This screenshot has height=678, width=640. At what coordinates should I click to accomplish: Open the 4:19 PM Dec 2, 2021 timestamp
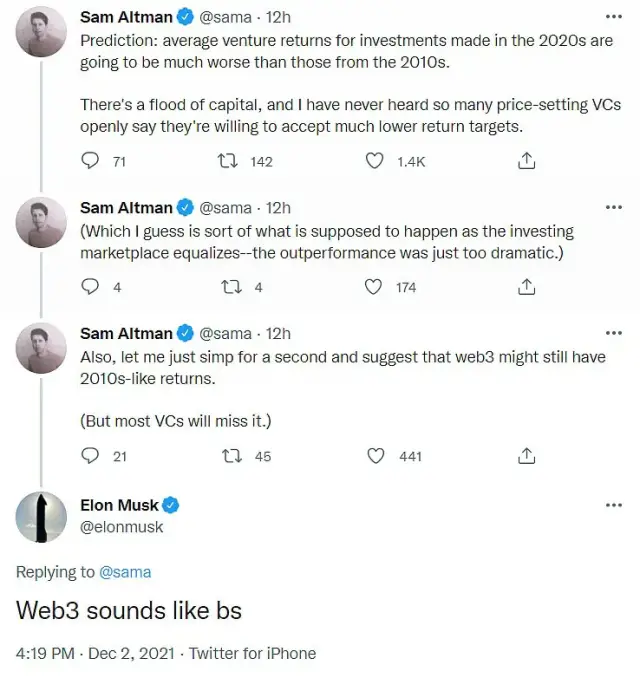point(94,653)
